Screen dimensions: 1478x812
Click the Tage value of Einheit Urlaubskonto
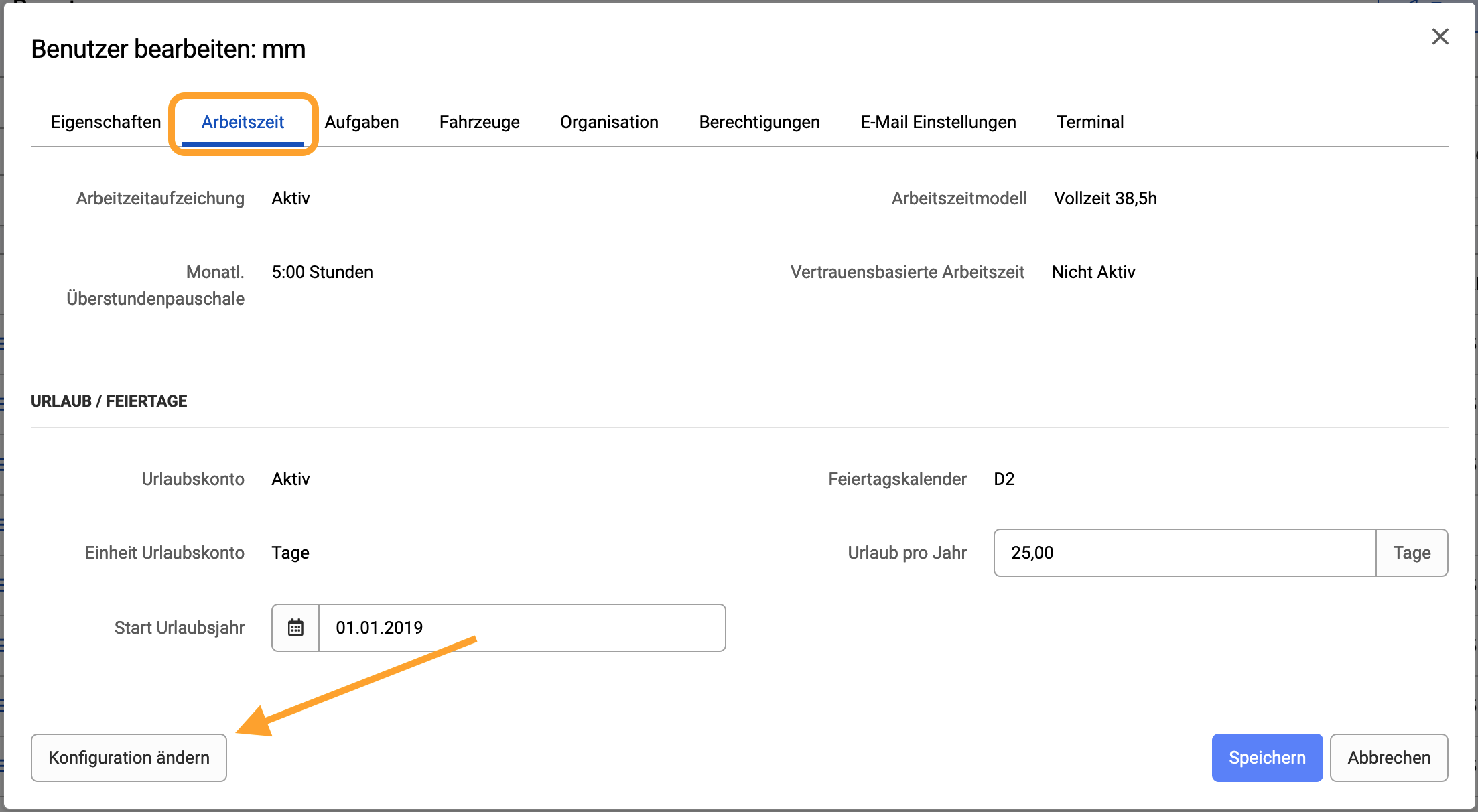click(290, 553)
